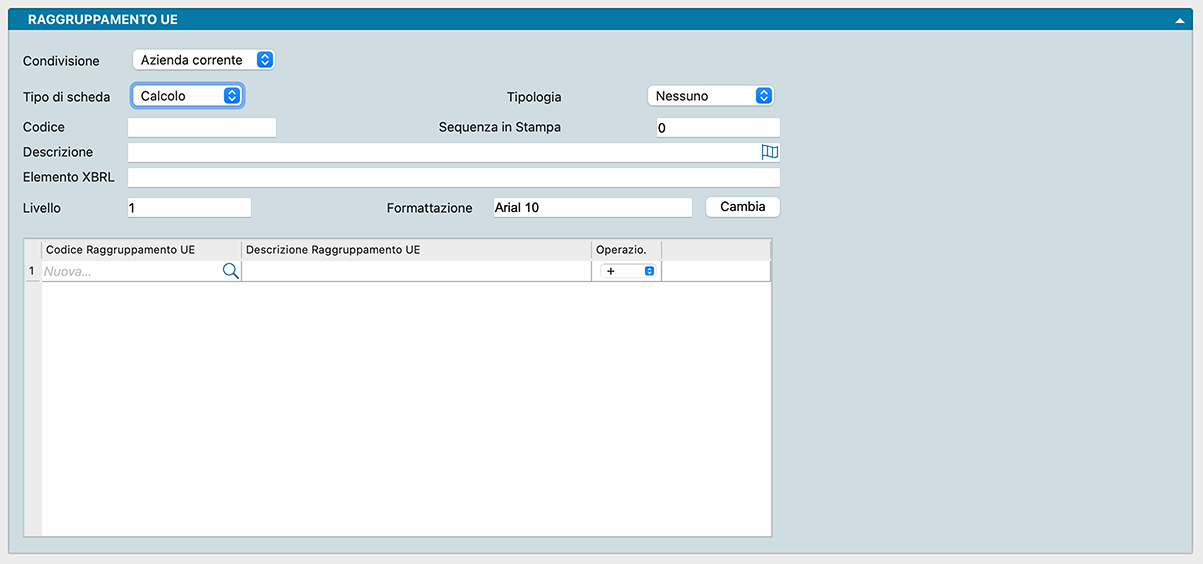Click into the Descrizione input field
This screenshot has width=1203, height=564.
click(x=440, y=152)
